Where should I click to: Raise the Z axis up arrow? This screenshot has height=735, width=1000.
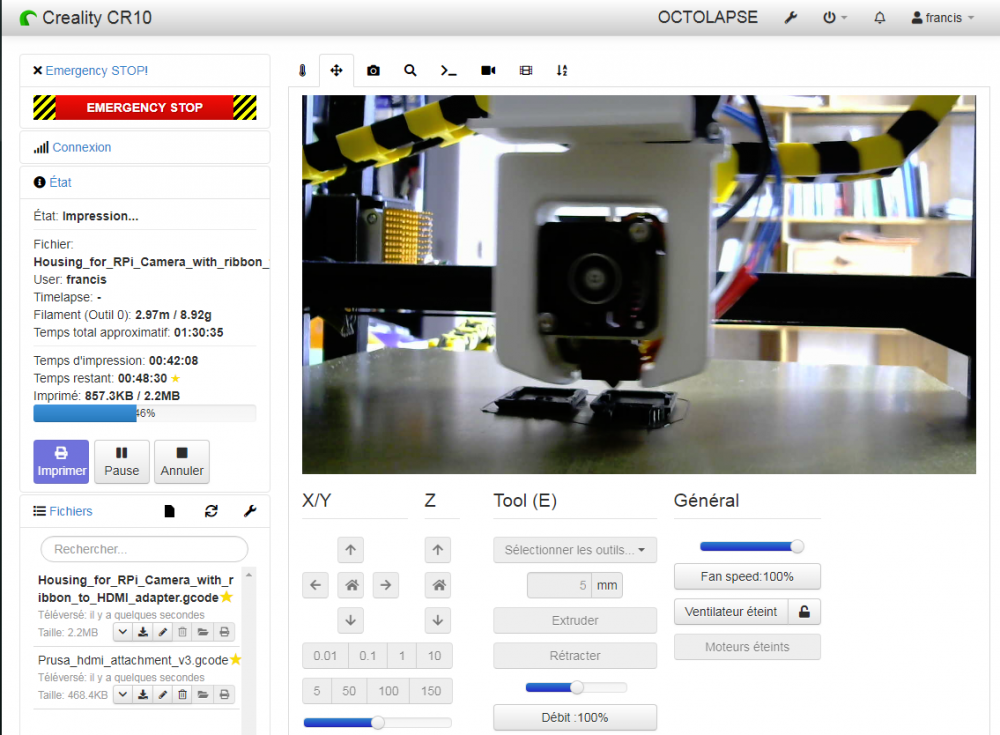pyautogui.click(x=438, y=550)
